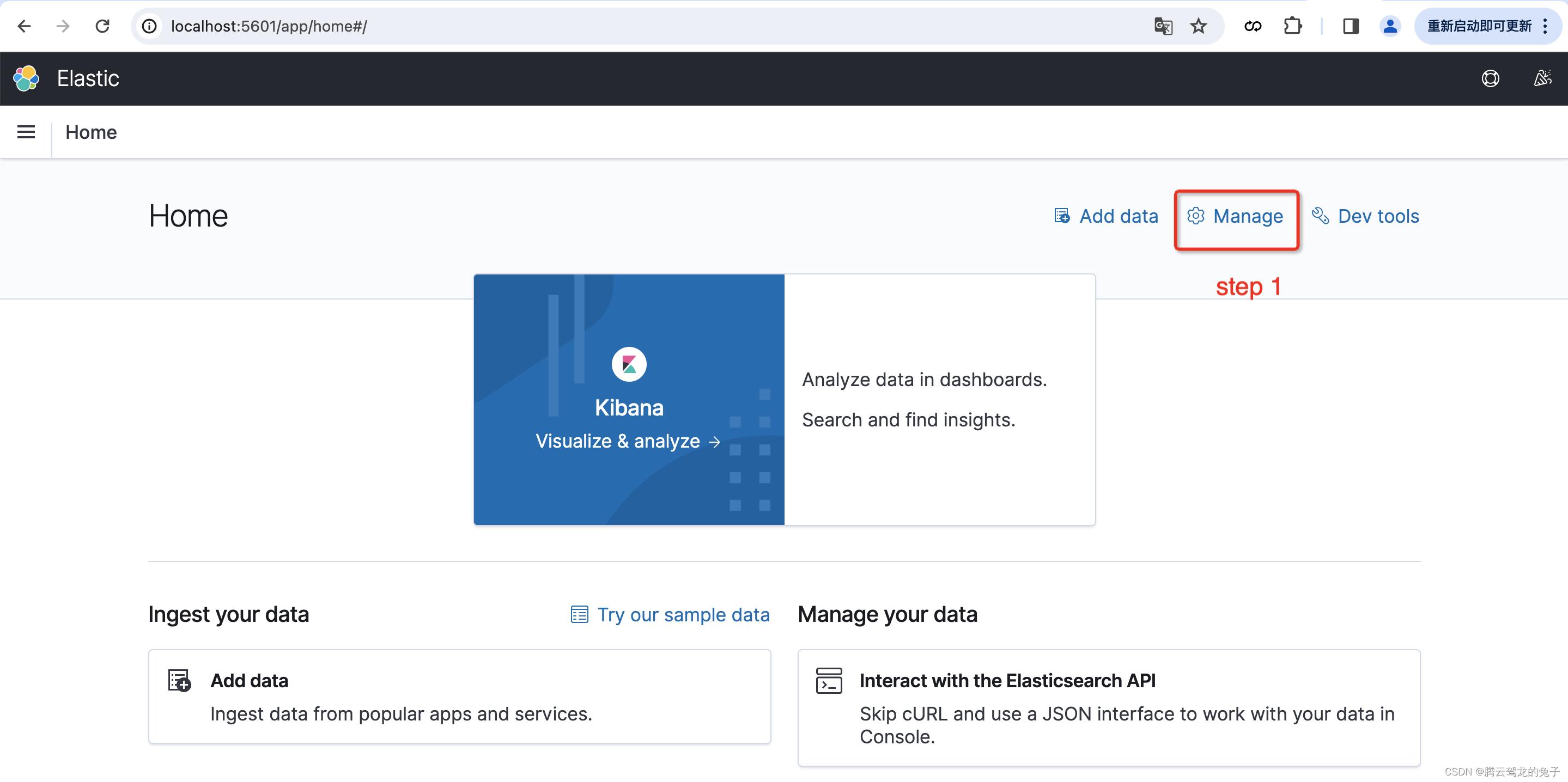Click the Home breadcrumb
Screen dimensions: 1568x782
click(x=90, y=132)
